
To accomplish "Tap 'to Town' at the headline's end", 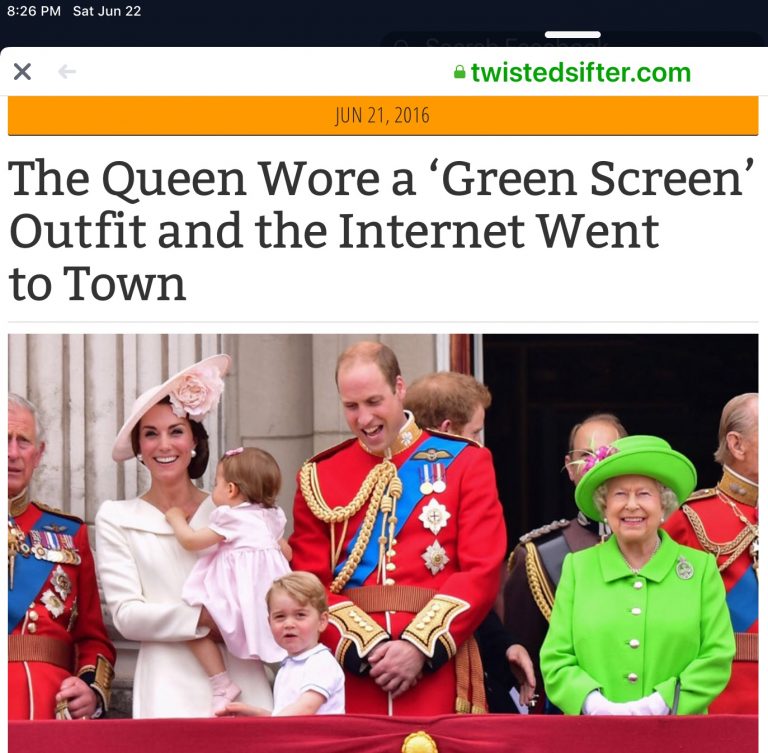I will (97, 283).
